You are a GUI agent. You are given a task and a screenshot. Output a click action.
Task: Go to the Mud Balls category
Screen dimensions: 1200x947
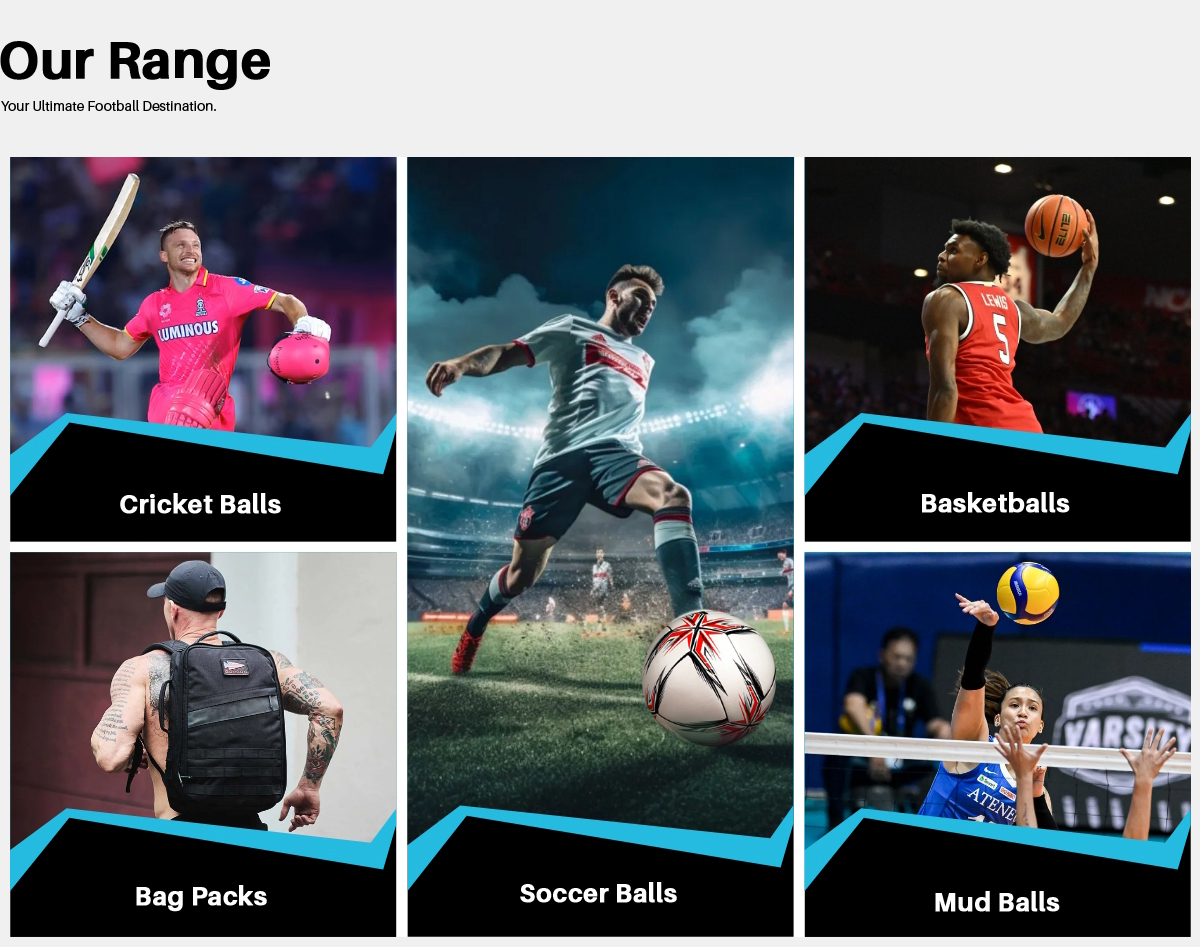click(x=997, y=902)
